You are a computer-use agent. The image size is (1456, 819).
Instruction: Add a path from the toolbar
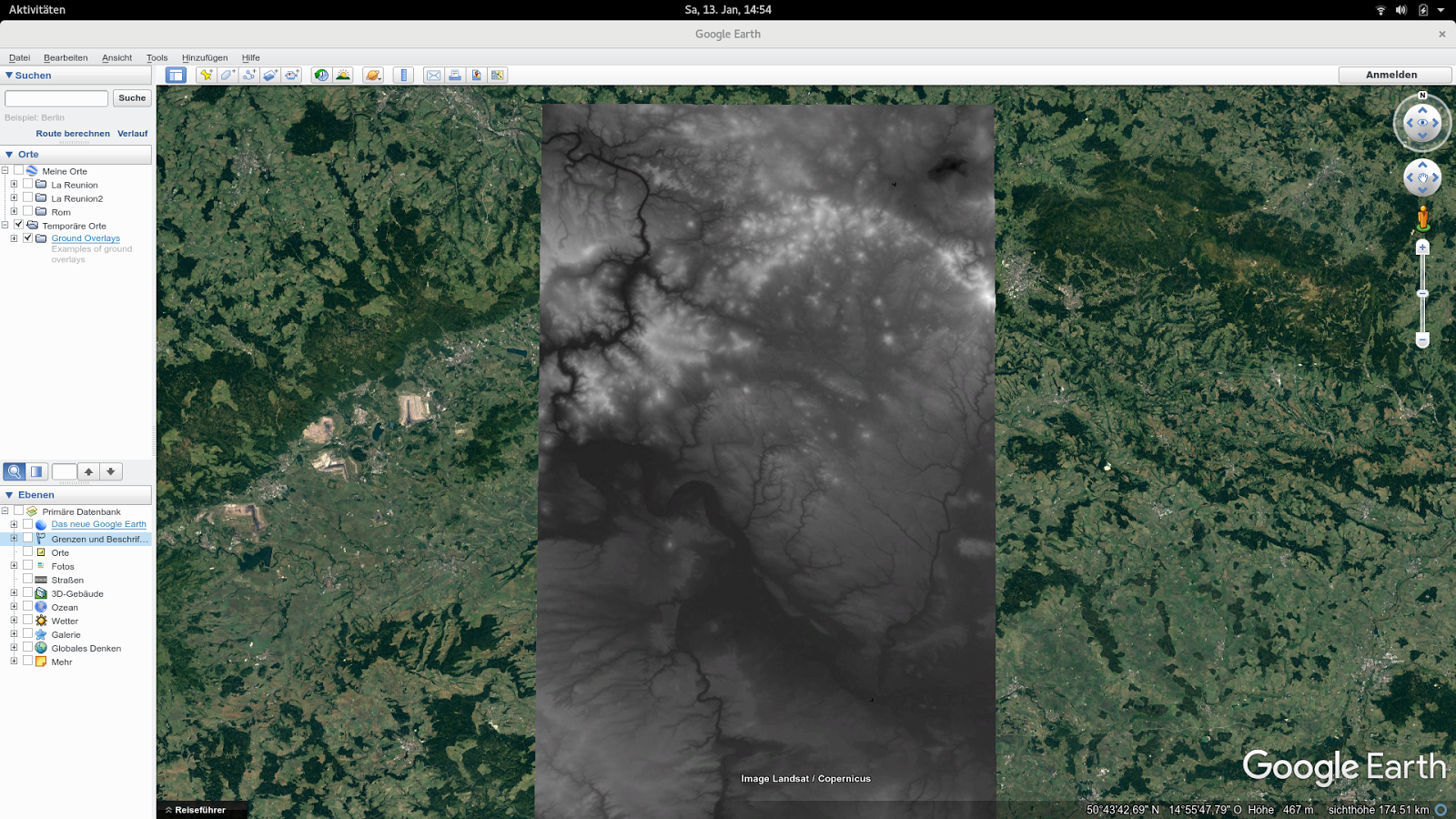click(x=249, y=75)
